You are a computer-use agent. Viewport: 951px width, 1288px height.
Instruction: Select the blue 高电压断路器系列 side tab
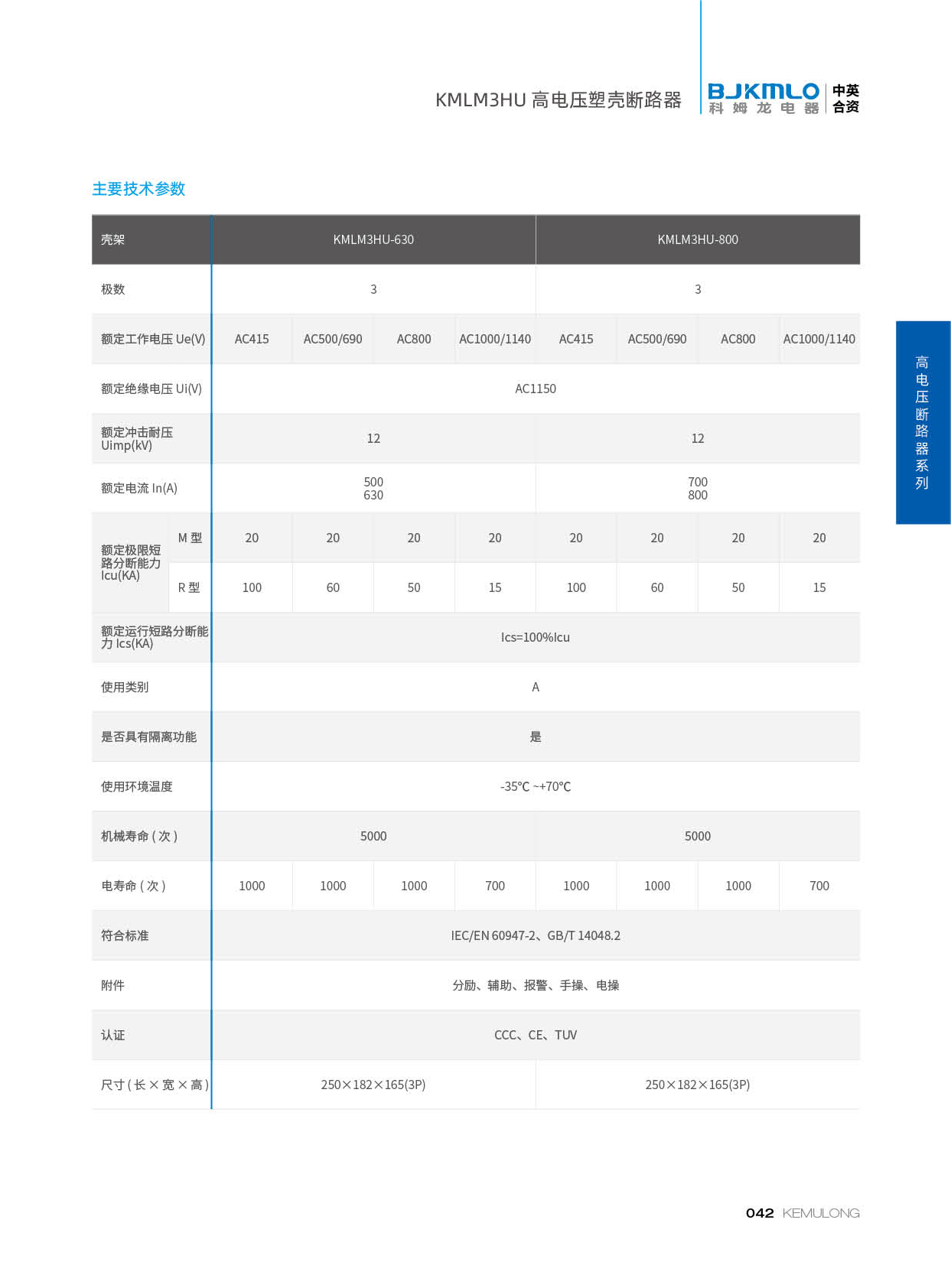922,422
